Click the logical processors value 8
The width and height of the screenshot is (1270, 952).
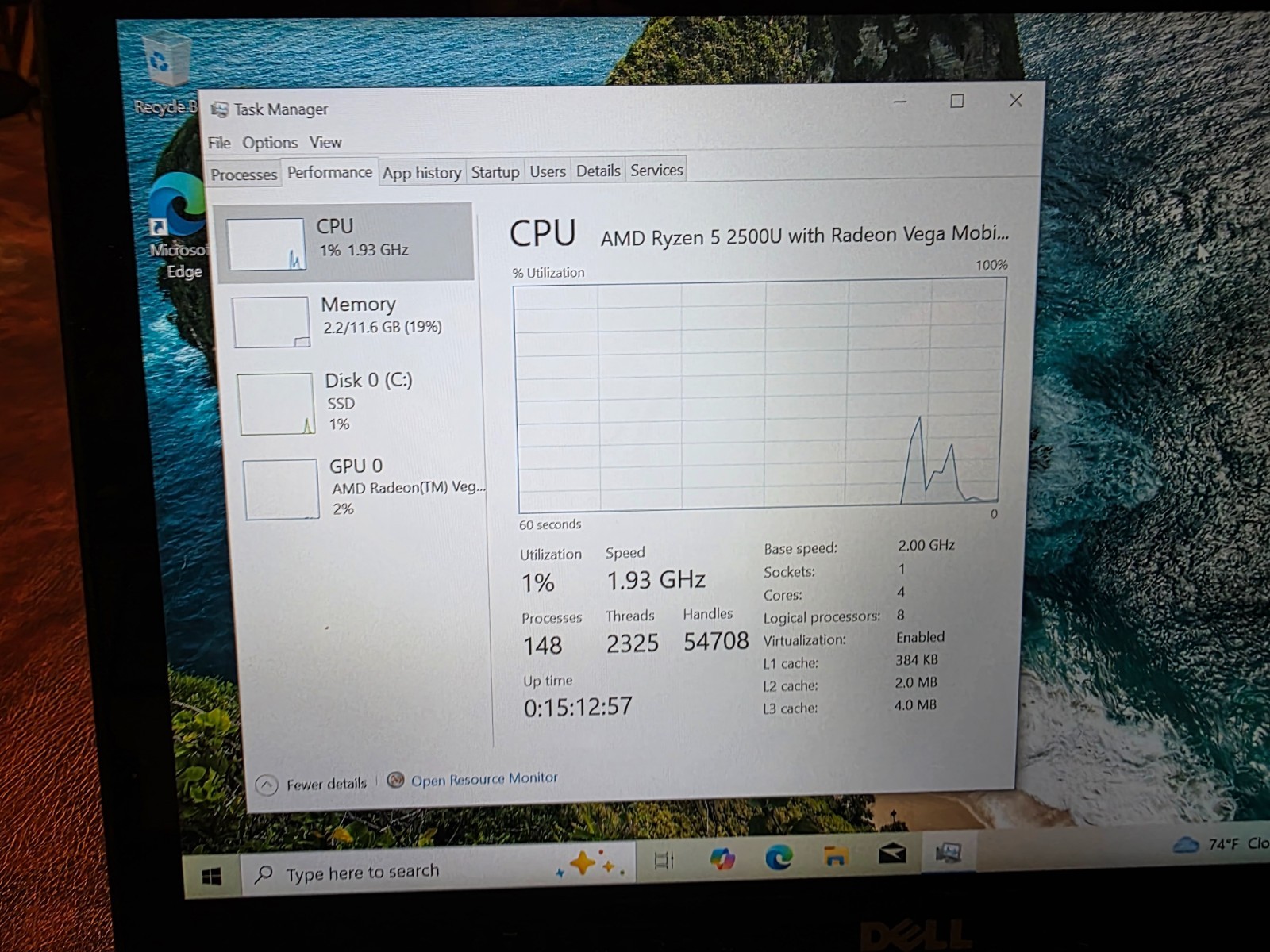pyautogui.click(x=900, y=615)
